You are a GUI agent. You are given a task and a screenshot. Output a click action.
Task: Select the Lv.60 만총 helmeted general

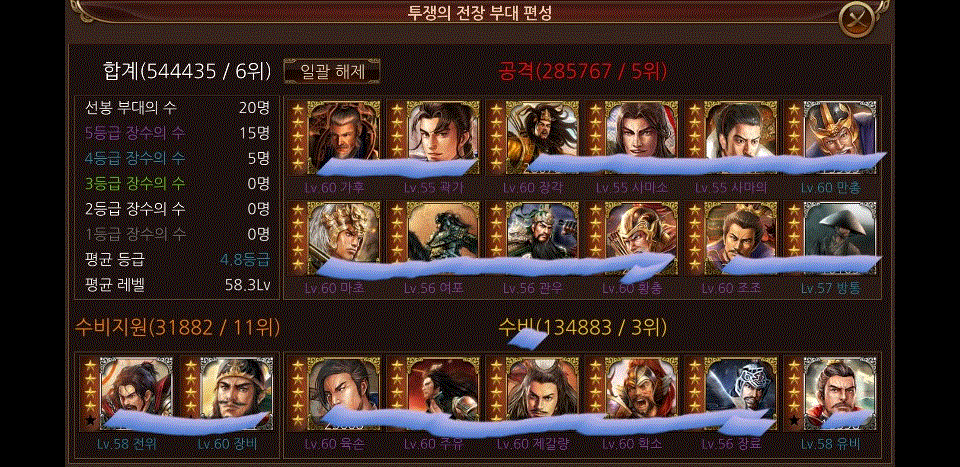point(831,138)
